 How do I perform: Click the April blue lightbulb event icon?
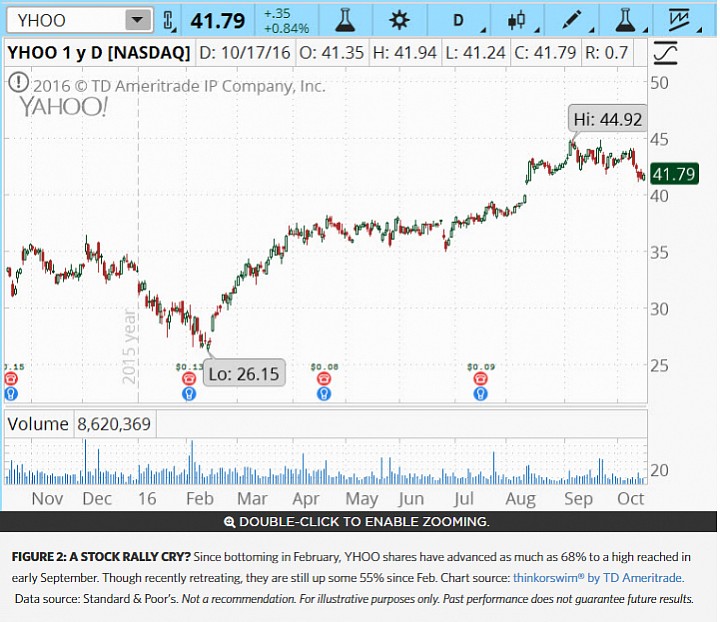[324, 394]
